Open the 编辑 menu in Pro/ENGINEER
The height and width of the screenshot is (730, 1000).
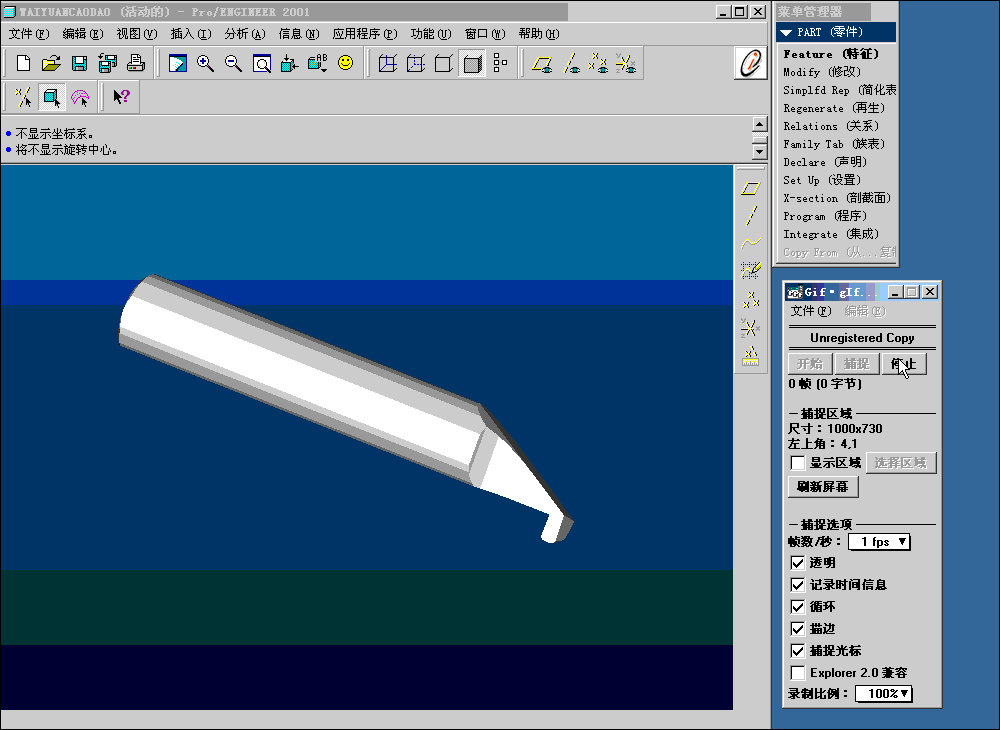pos(82,34)
